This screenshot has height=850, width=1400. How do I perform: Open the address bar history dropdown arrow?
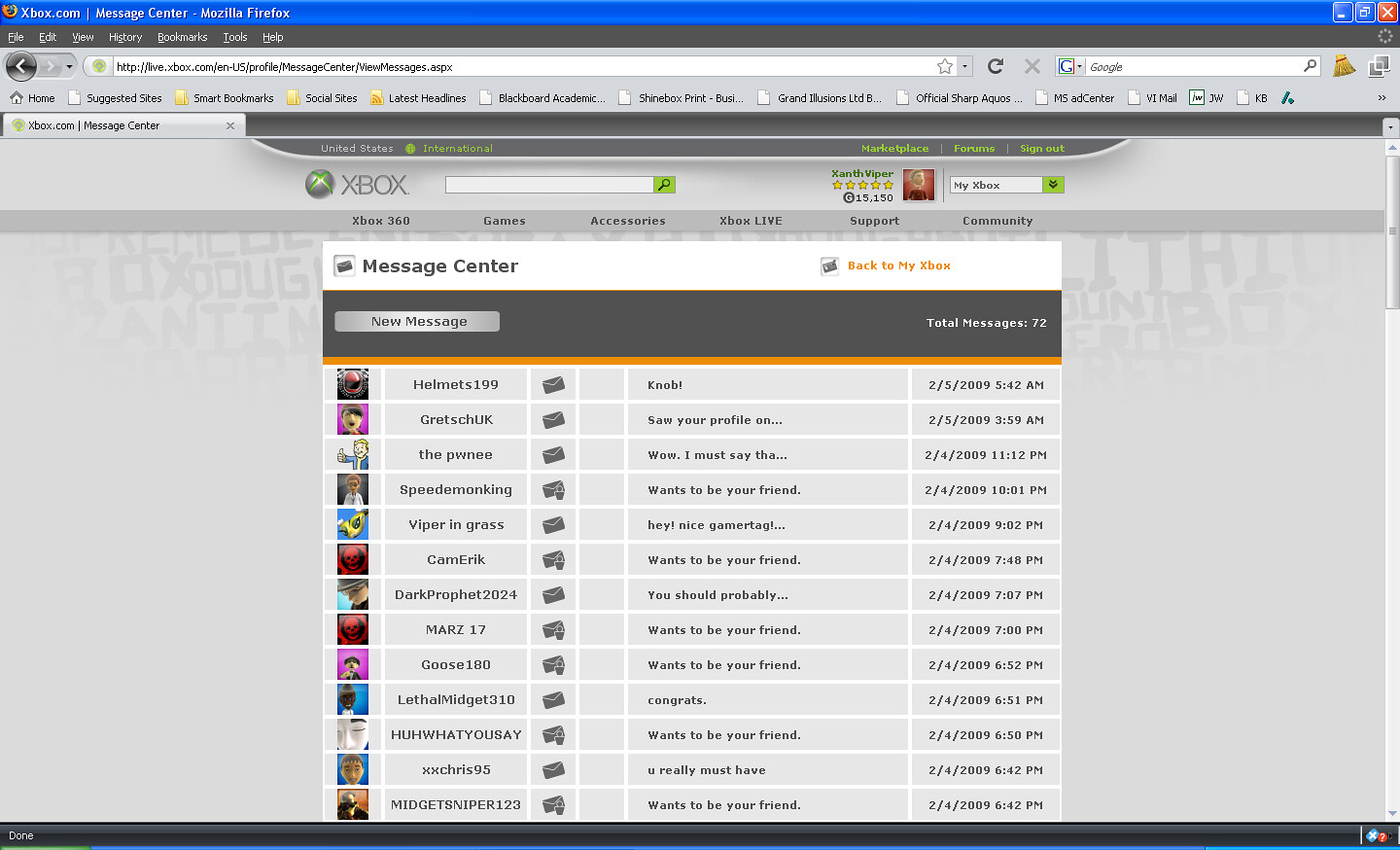964,66
